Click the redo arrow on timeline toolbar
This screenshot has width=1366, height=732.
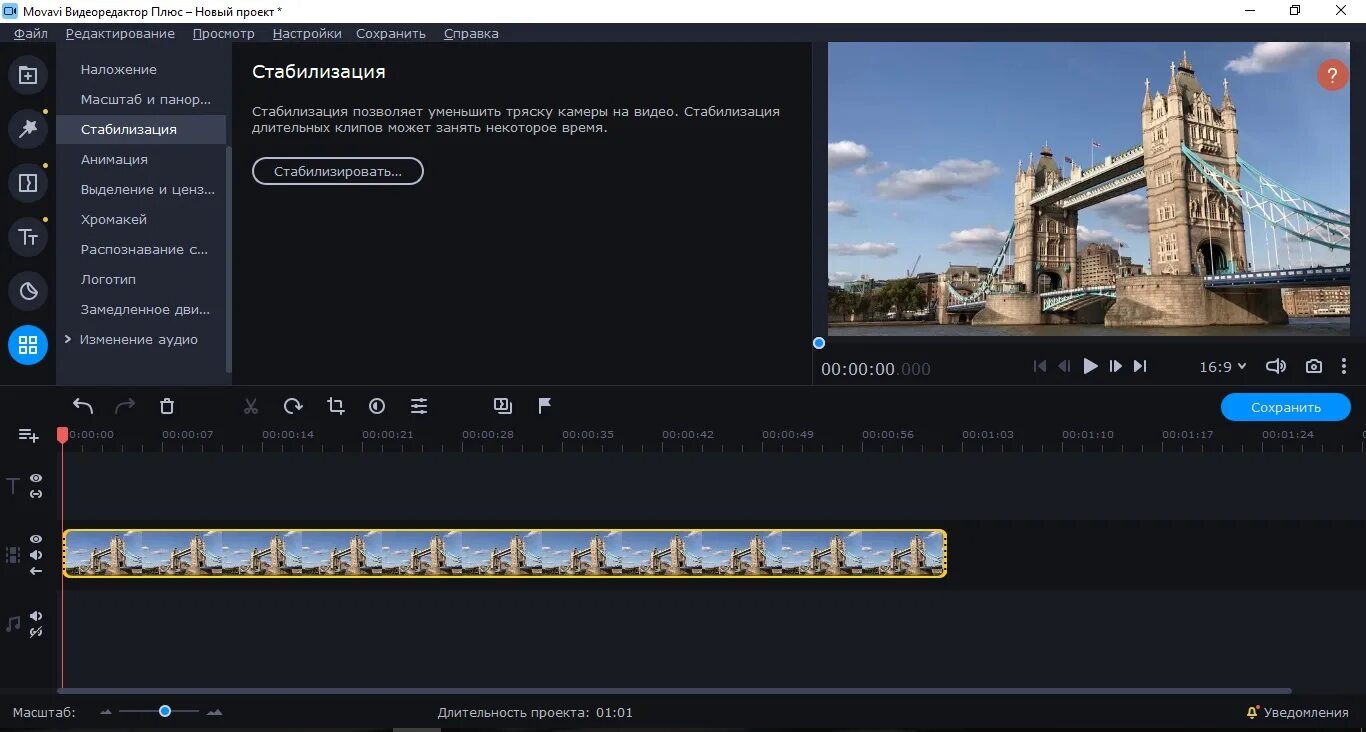tap(125, 406)
